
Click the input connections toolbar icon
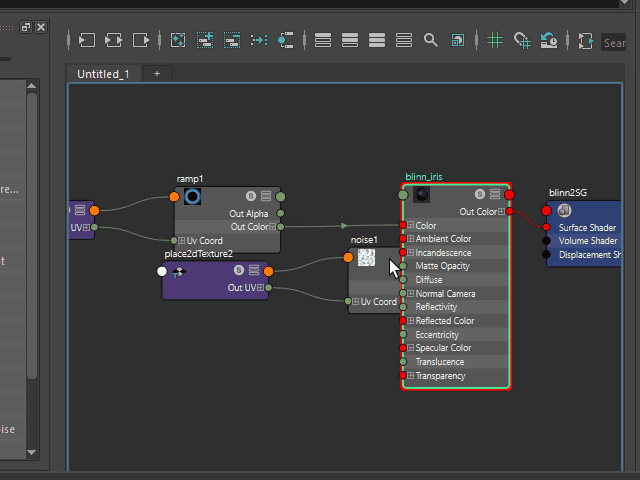point(87,41)
